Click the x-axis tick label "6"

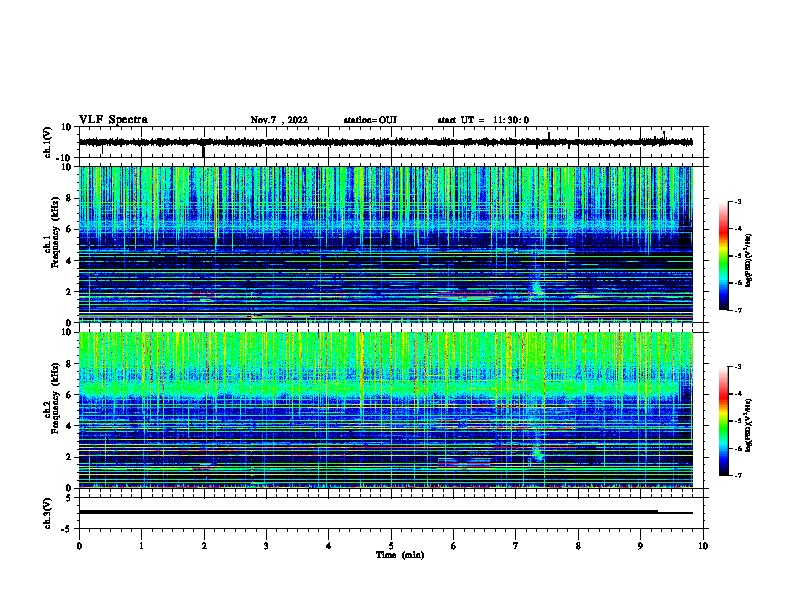click(454, 546)
